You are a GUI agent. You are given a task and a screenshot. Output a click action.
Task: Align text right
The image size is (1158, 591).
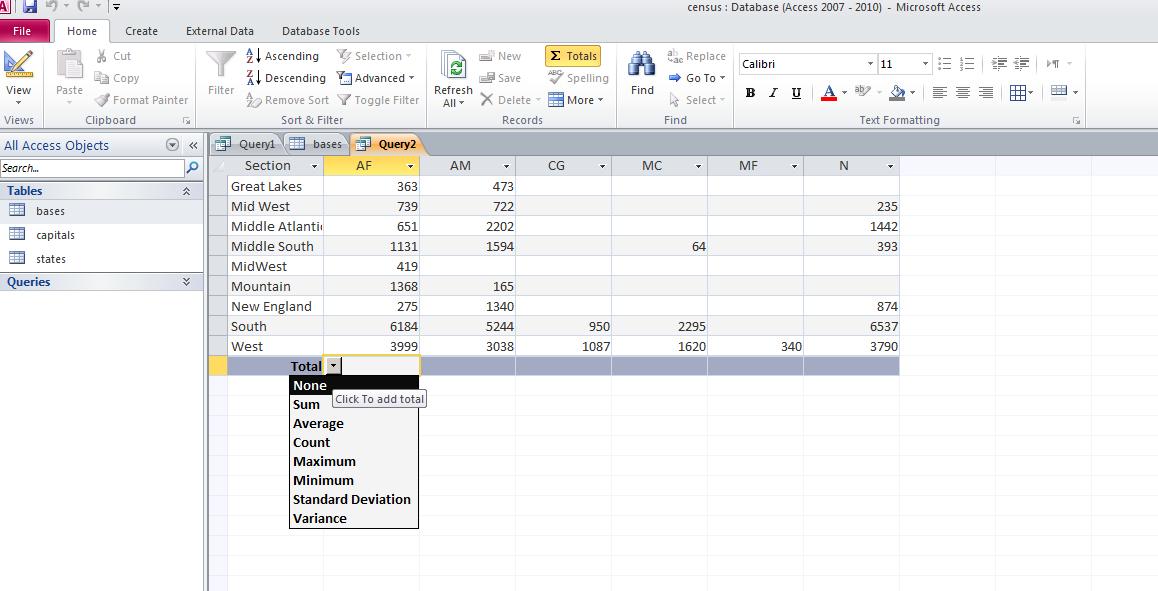pyautogui.click(x=986, y=93)
